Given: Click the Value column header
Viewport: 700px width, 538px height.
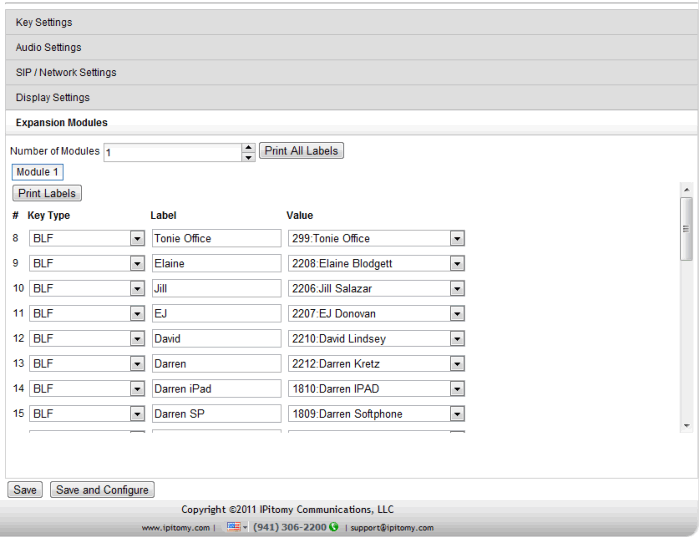Looking at the screenshot, I should click(300, 215).
